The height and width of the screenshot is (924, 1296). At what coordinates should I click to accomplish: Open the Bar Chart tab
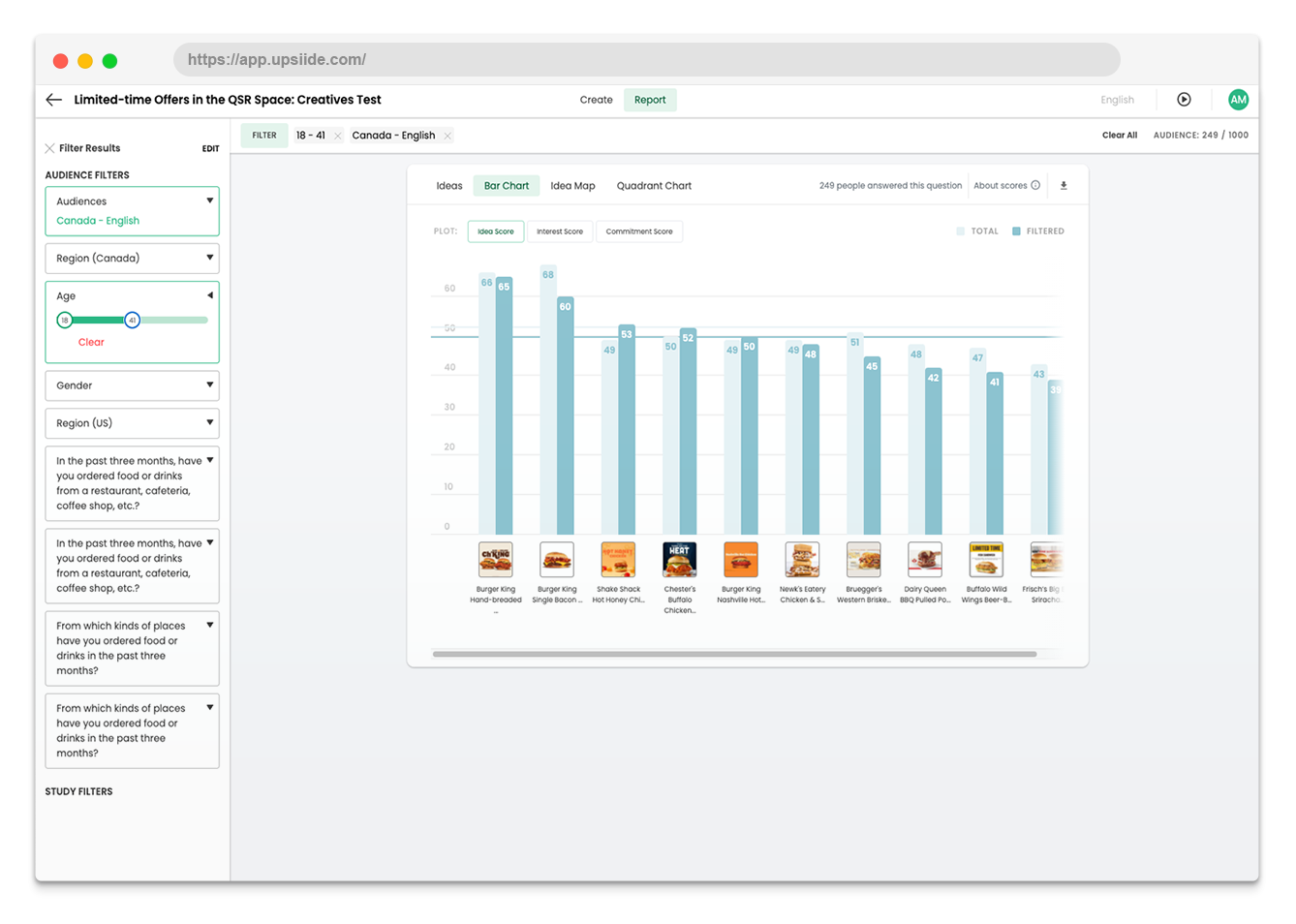[507, 186]
